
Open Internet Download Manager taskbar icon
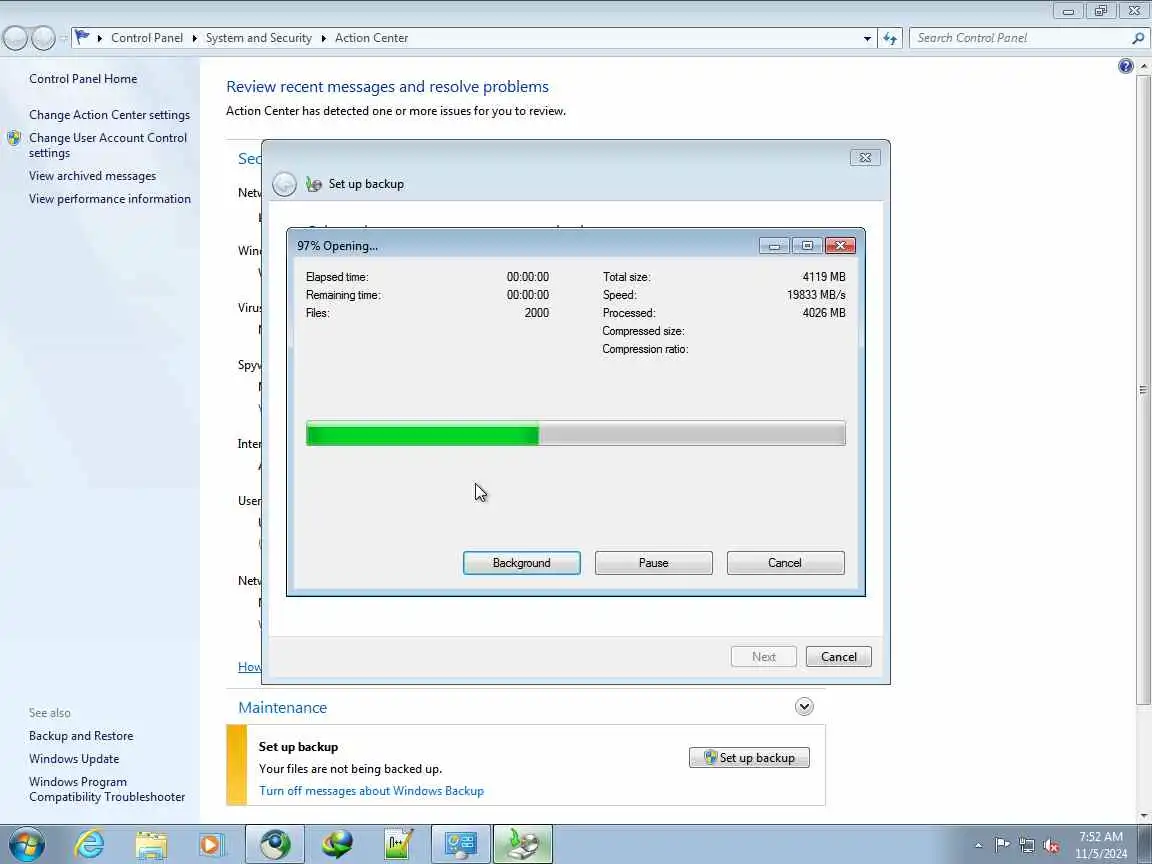(x=337, y=844)
